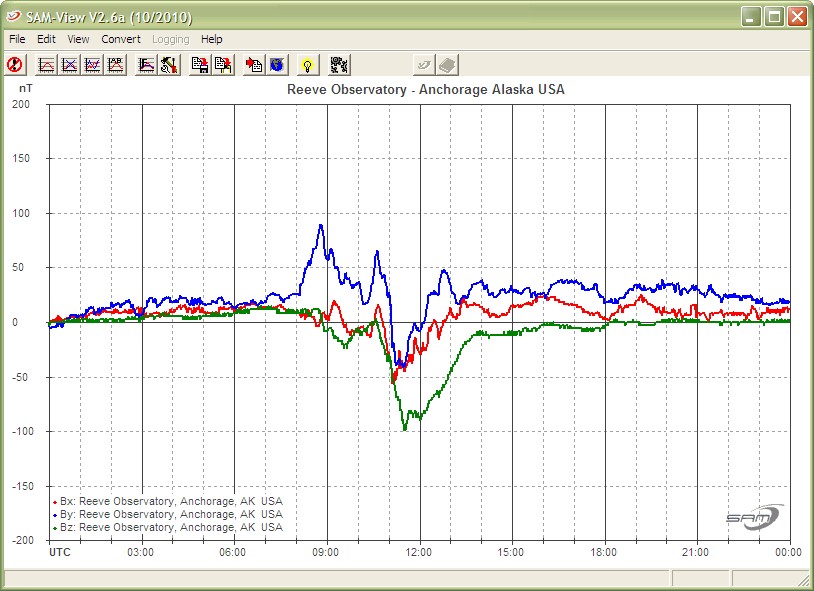Maximize the SAM-View window
The height and width of the screenshot is (591, 814).
pos(774,17)
